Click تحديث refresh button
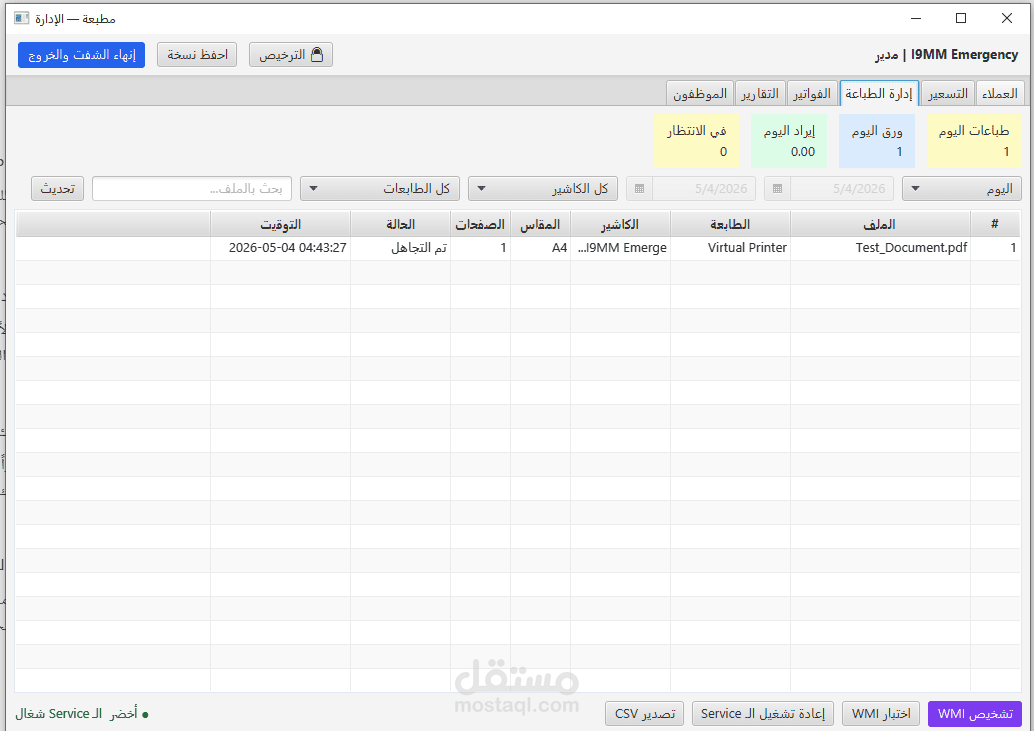1034x731 pixels. point(57,189)
